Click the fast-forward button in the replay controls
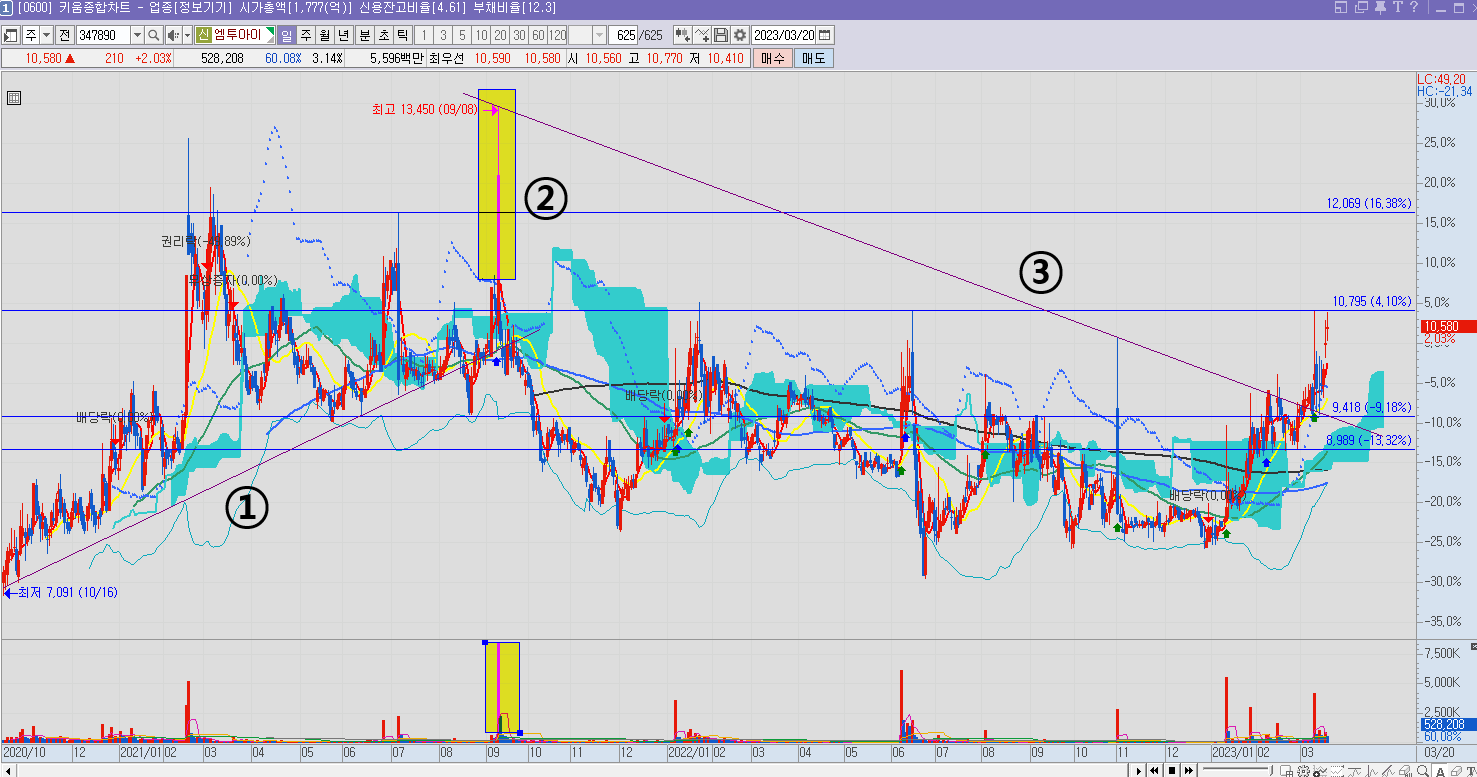 1189,770
